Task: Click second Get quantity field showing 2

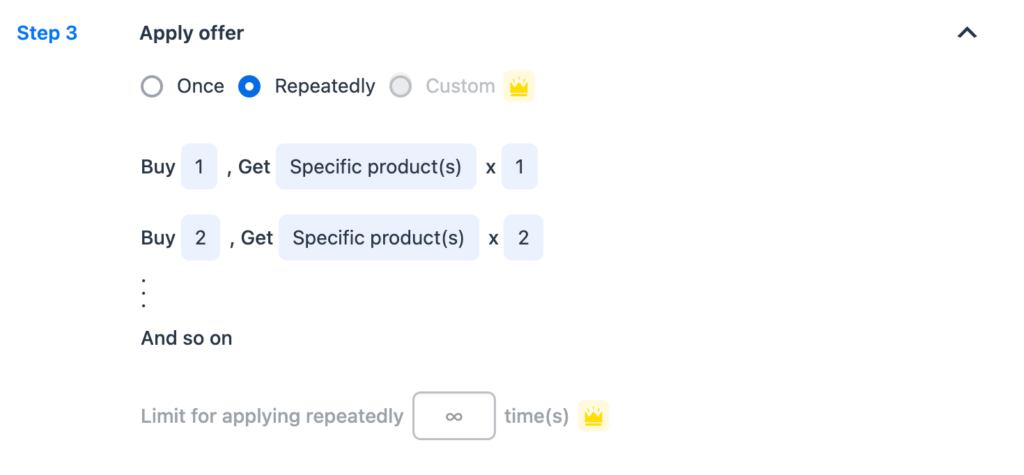Action: [x=523, y=237]
